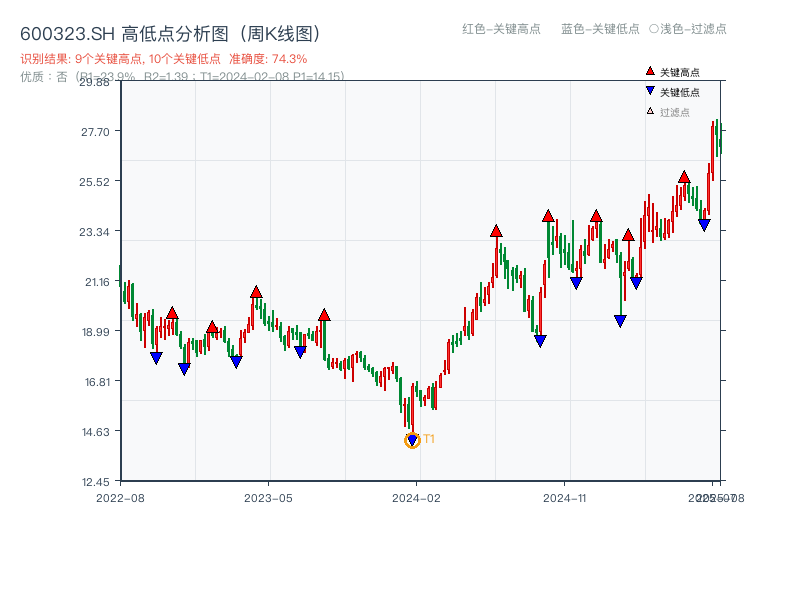Select the red high marker near 19.7 in late 2023
The width and height of the screenshot is (800, 600).
point(324,315)
